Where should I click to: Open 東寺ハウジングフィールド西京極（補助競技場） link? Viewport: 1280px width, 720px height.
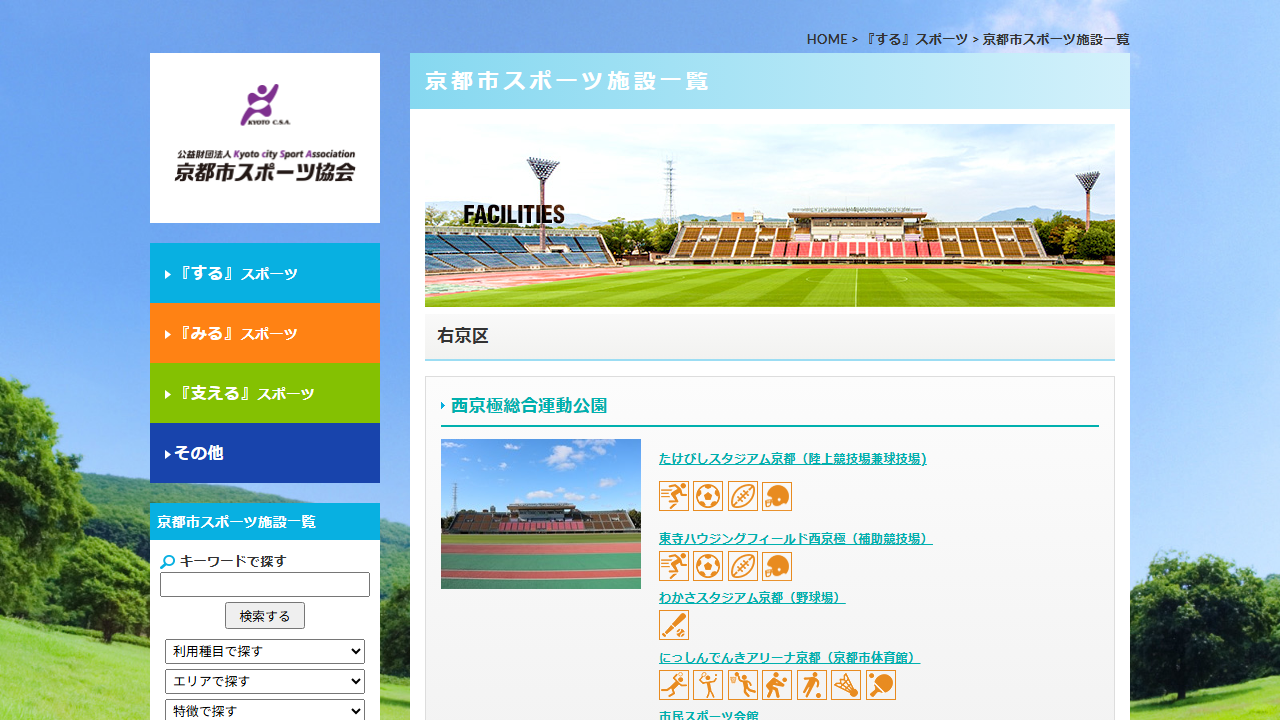(796, 538)
